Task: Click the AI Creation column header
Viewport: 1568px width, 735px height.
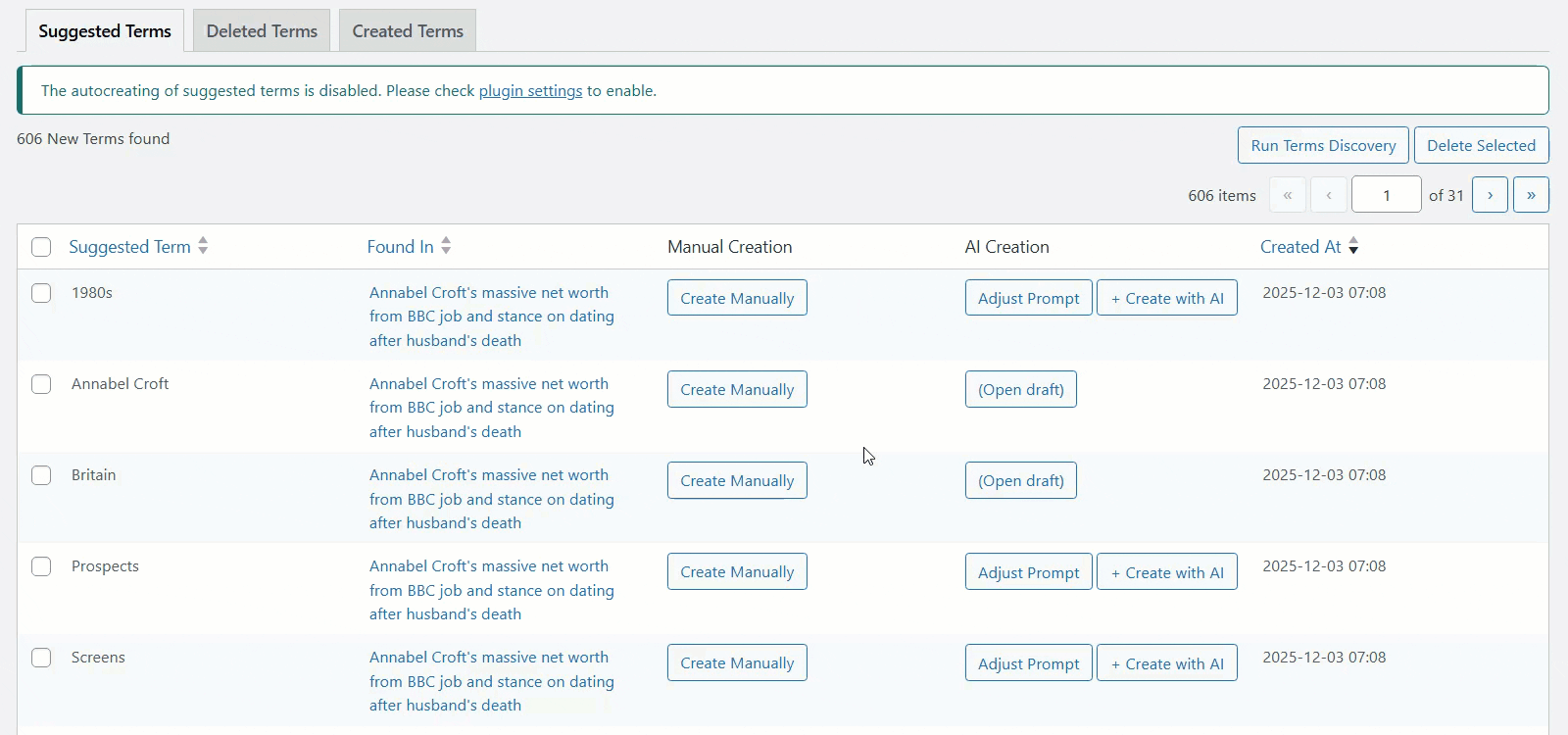Action: (1006, 247)
